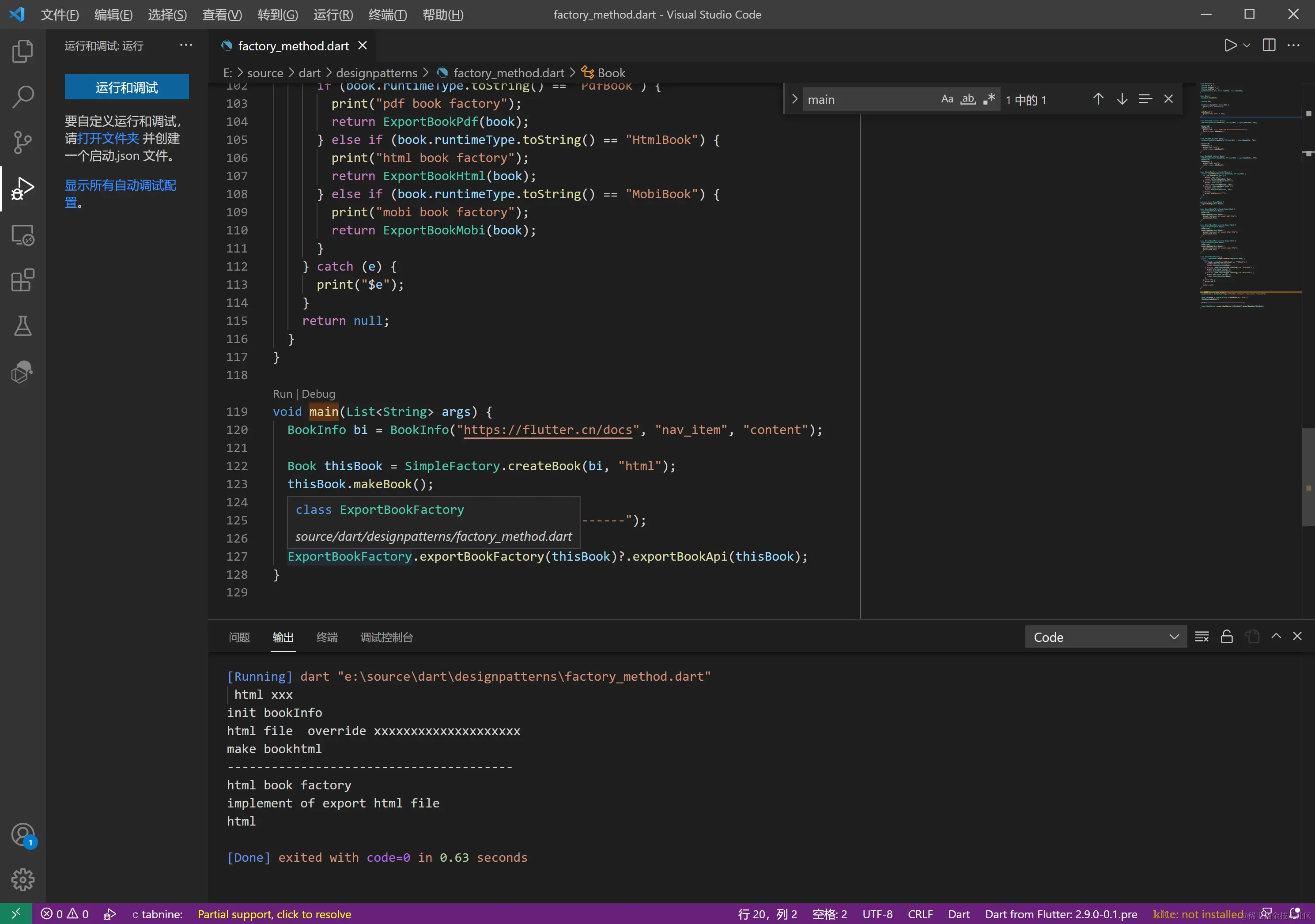Open the Remote Explorer icon
Viewport: 1315px width, 924px height.
click(x=23, y=235)
